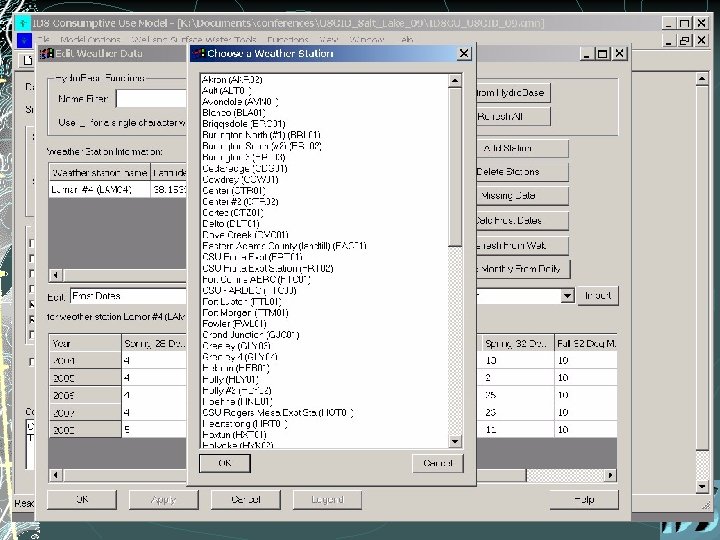Click the Missing Data button
Screen dimensions: 720x540
(x=522, y=196)
